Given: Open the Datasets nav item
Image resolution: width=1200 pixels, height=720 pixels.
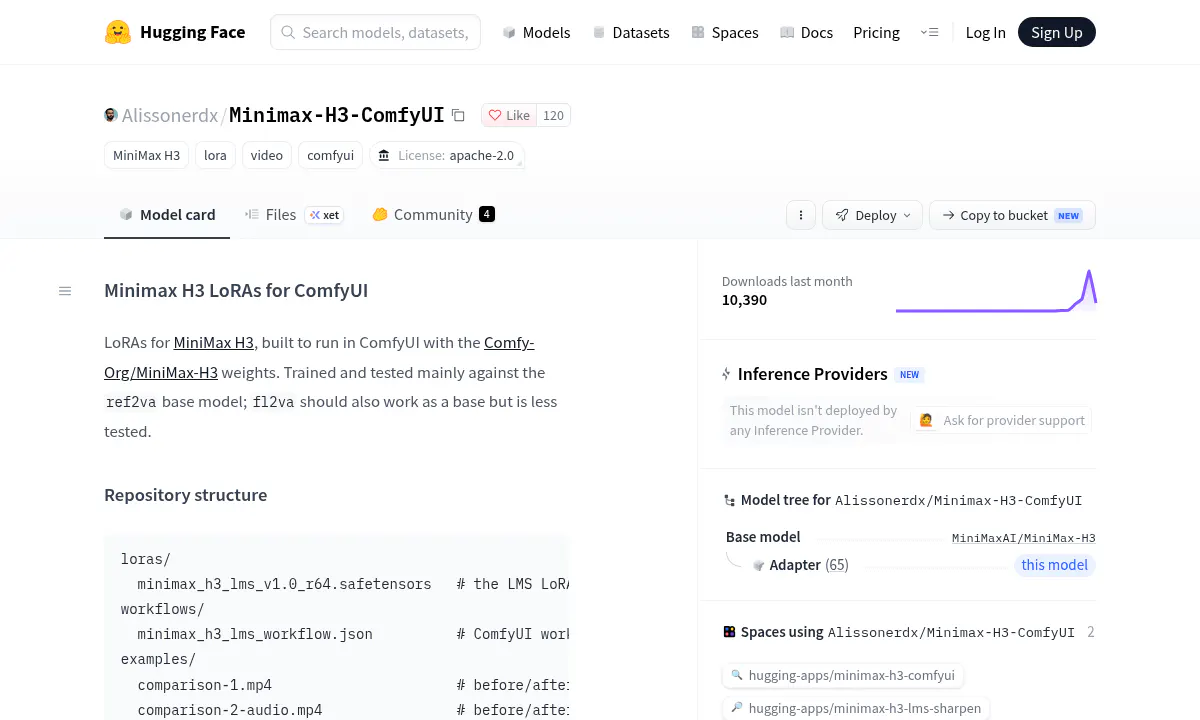Looking at the screenshot, I should 630,32.
